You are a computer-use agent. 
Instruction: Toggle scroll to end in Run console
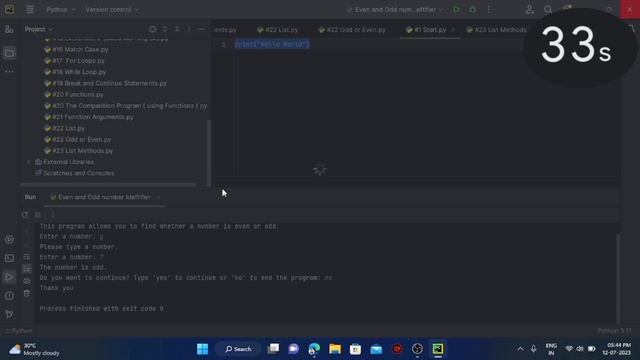point(27,269)
